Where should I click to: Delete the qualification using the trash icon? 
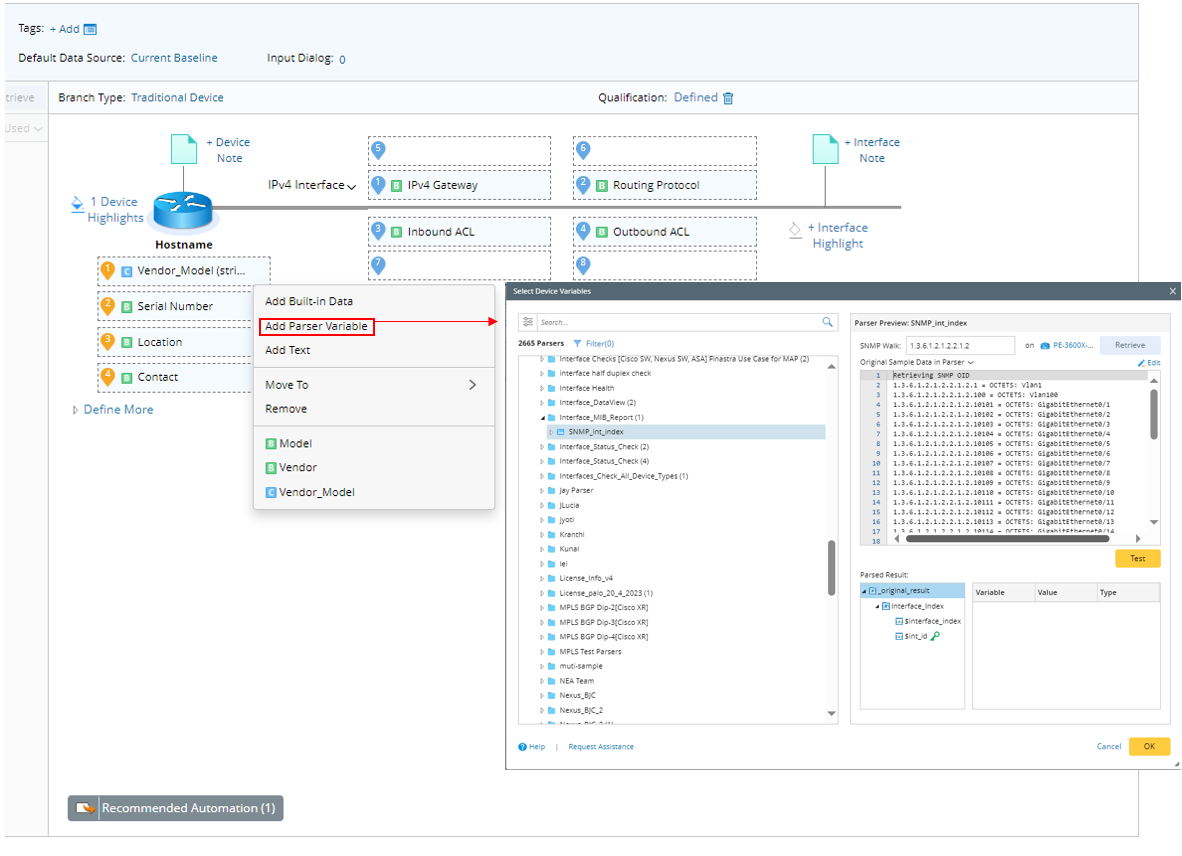pyautogui.click(x=728, y=98)
